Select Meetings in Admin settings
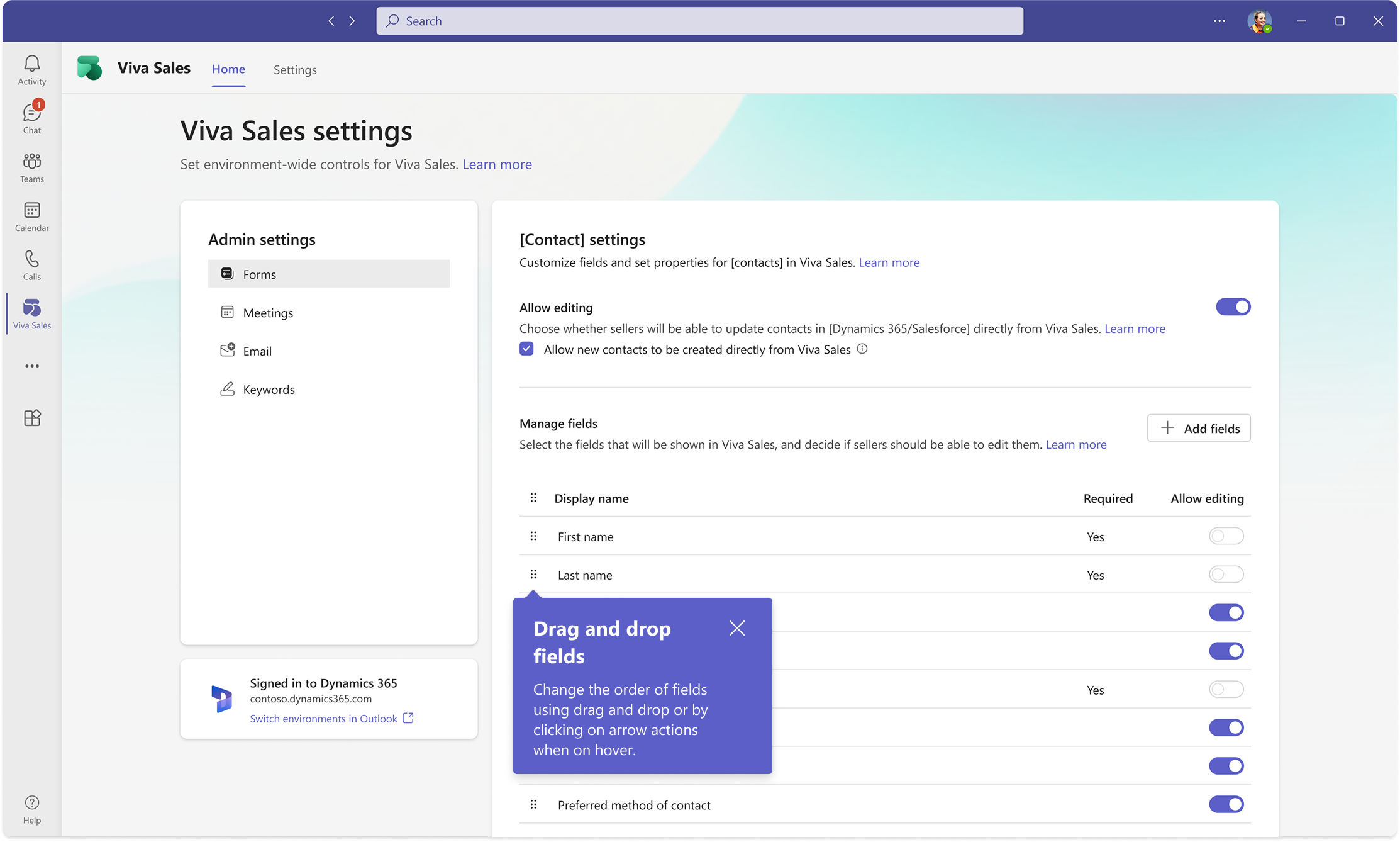This screenshot has height=842, width=1400. (x=268, y=313)
